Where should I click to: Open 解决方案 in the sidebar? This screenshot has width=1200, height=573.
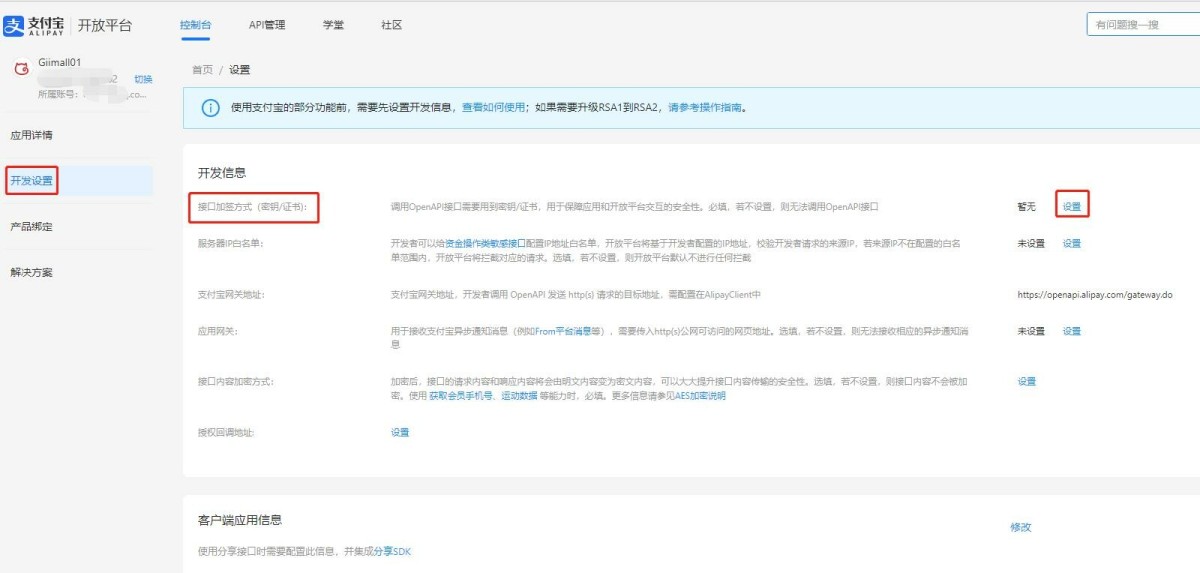click(x=31, y=273)
